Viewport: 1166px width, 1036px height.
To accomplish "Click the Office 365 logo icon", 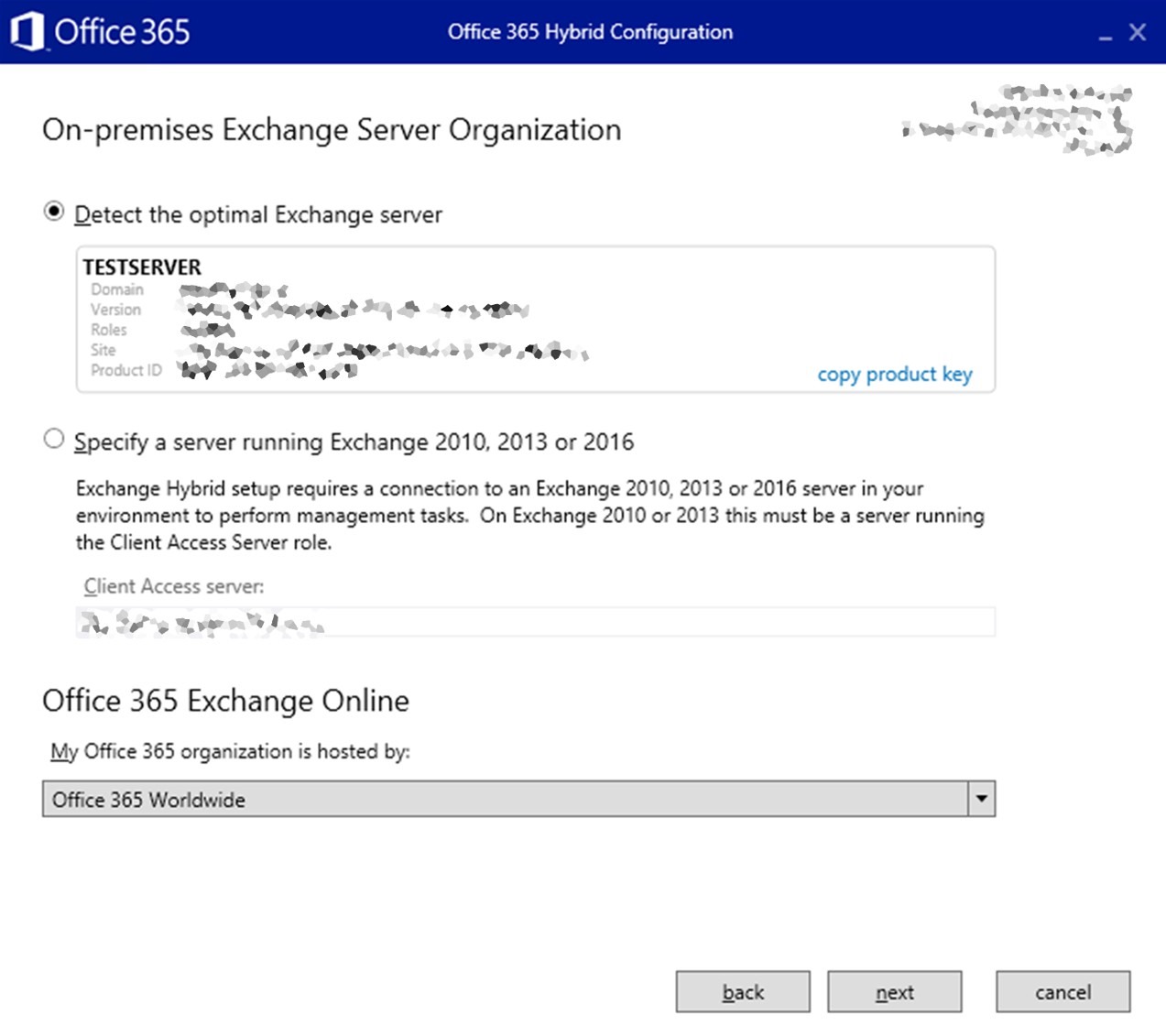I will (27, 31).
